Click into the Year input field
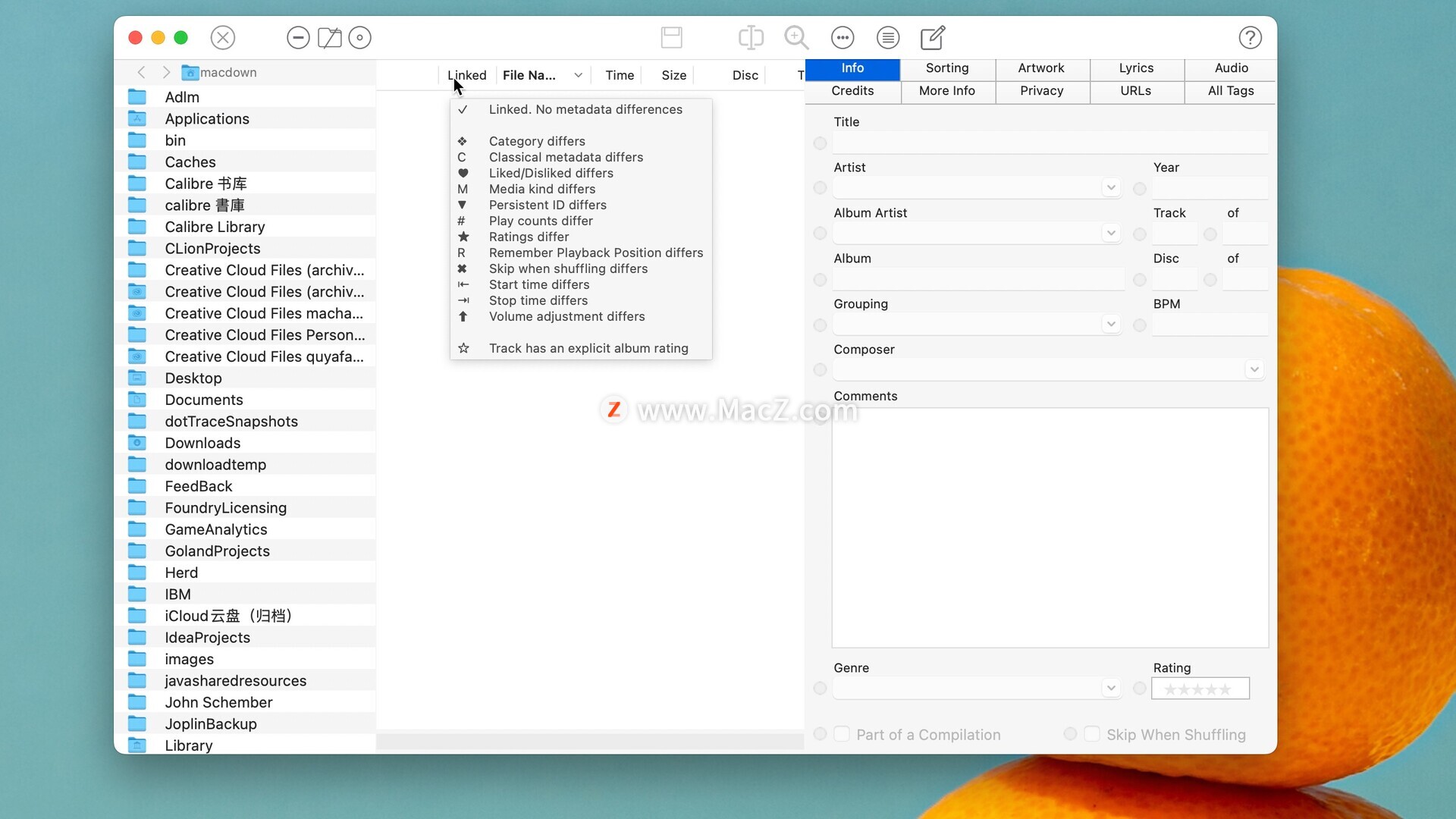1456x819 pixels. (1210, 188)
